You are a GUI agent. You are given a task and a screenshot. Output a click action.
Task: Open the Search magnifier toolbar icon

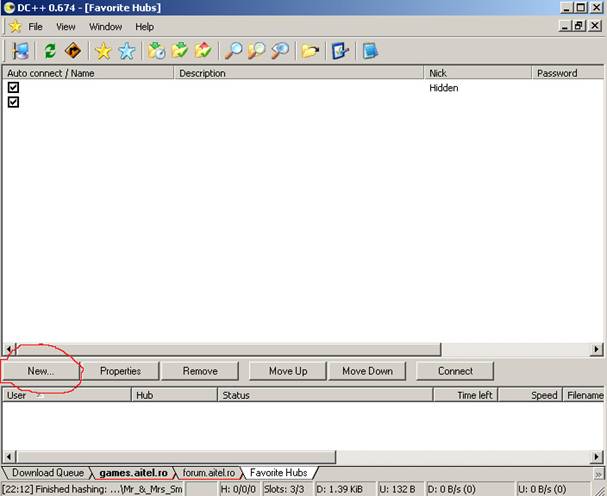tap(233, 51)
